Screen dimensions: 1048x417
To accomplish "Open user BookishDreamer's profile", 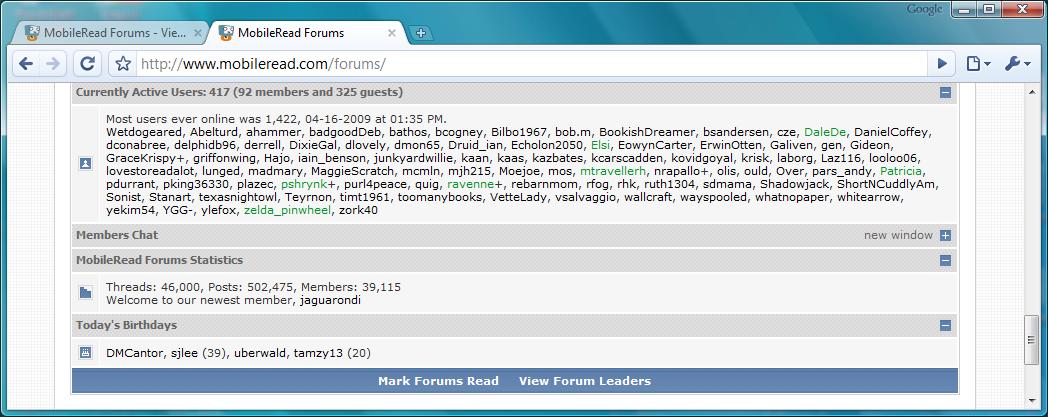I will [x=642, y=132].
